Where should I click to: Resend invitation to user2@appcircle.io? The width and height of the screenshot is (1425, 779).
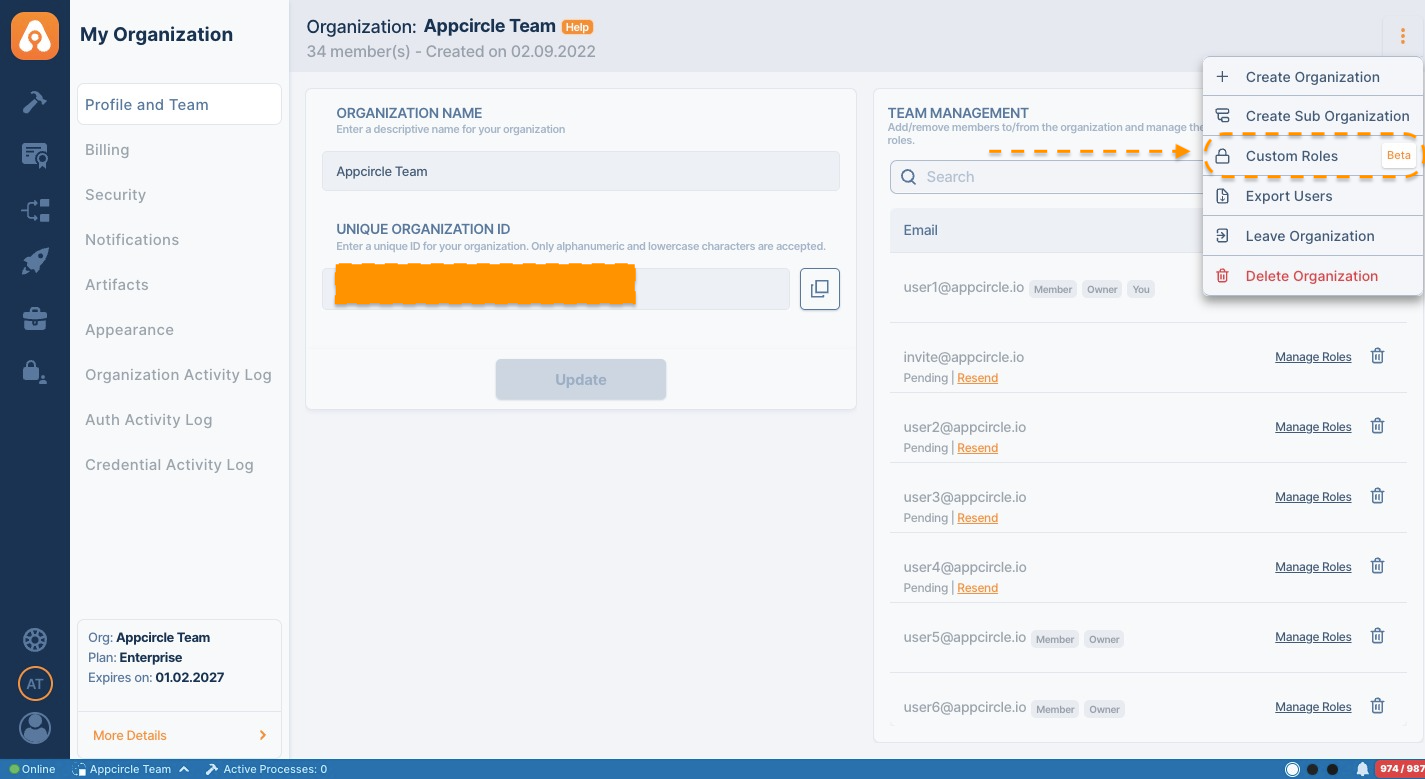point(977,448)
